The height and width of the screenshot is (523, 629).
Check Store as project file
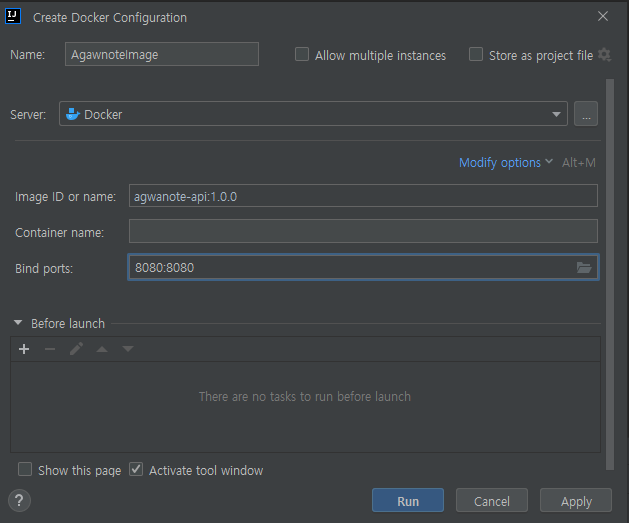(476, 54)
